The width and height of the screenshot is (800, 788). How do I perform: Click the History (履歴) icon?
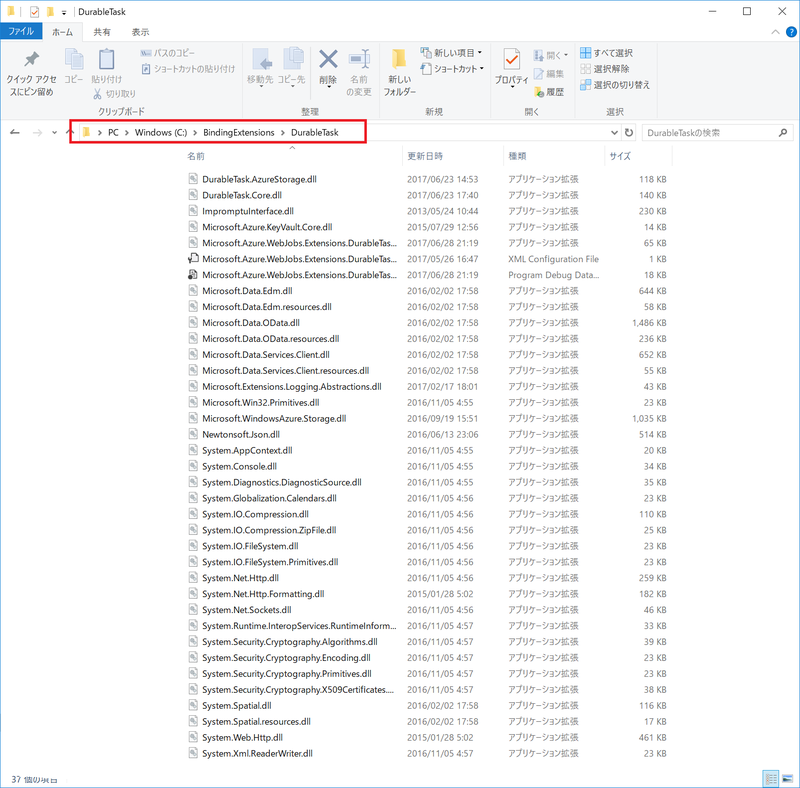(539, 92)
